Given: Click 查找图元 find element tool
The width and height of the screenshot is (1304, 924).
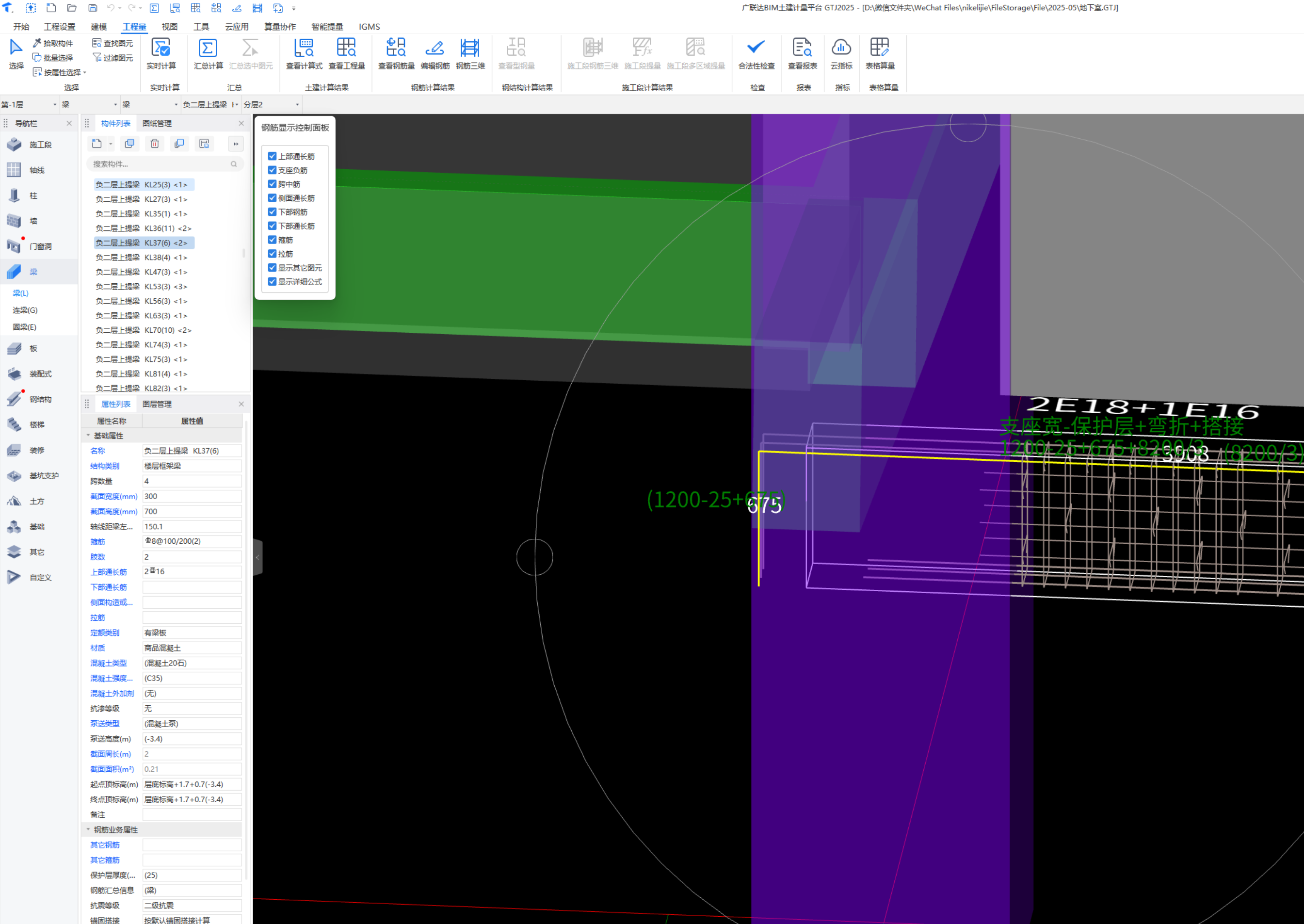Looking at the screenshot, I should tap(113, 43).
